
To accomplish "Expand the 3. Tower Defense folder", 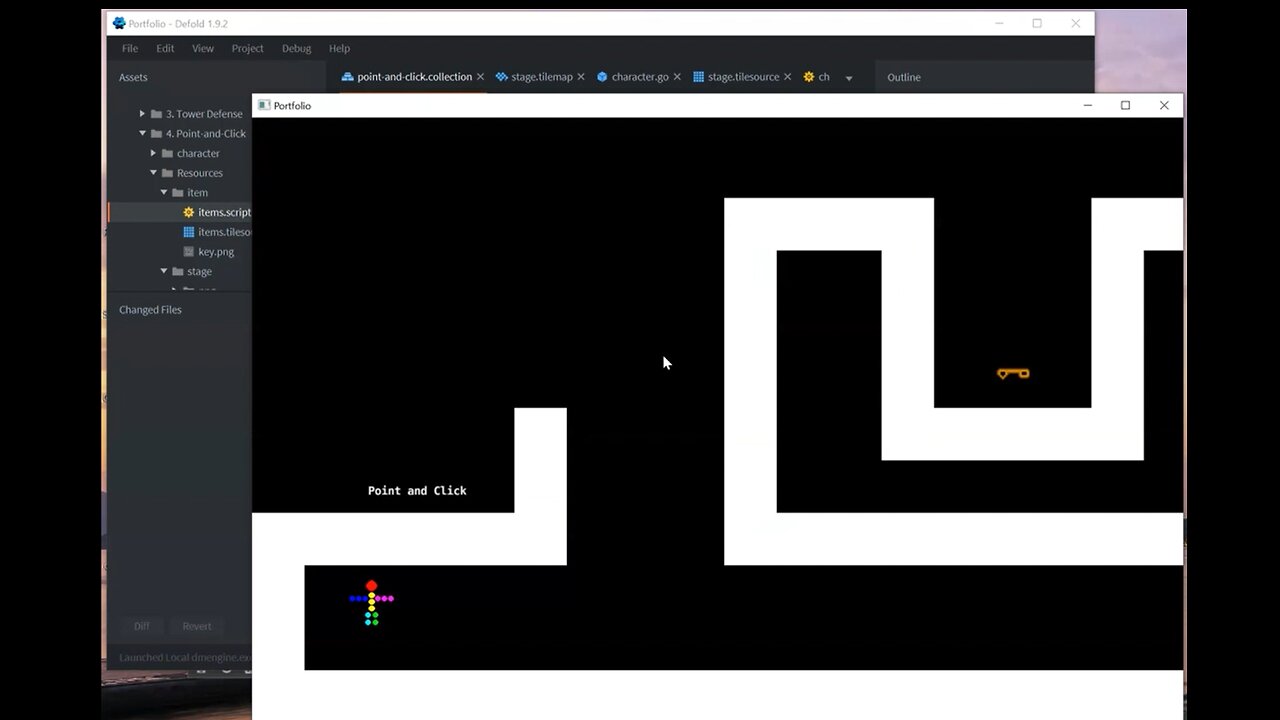I will (142, 114).
